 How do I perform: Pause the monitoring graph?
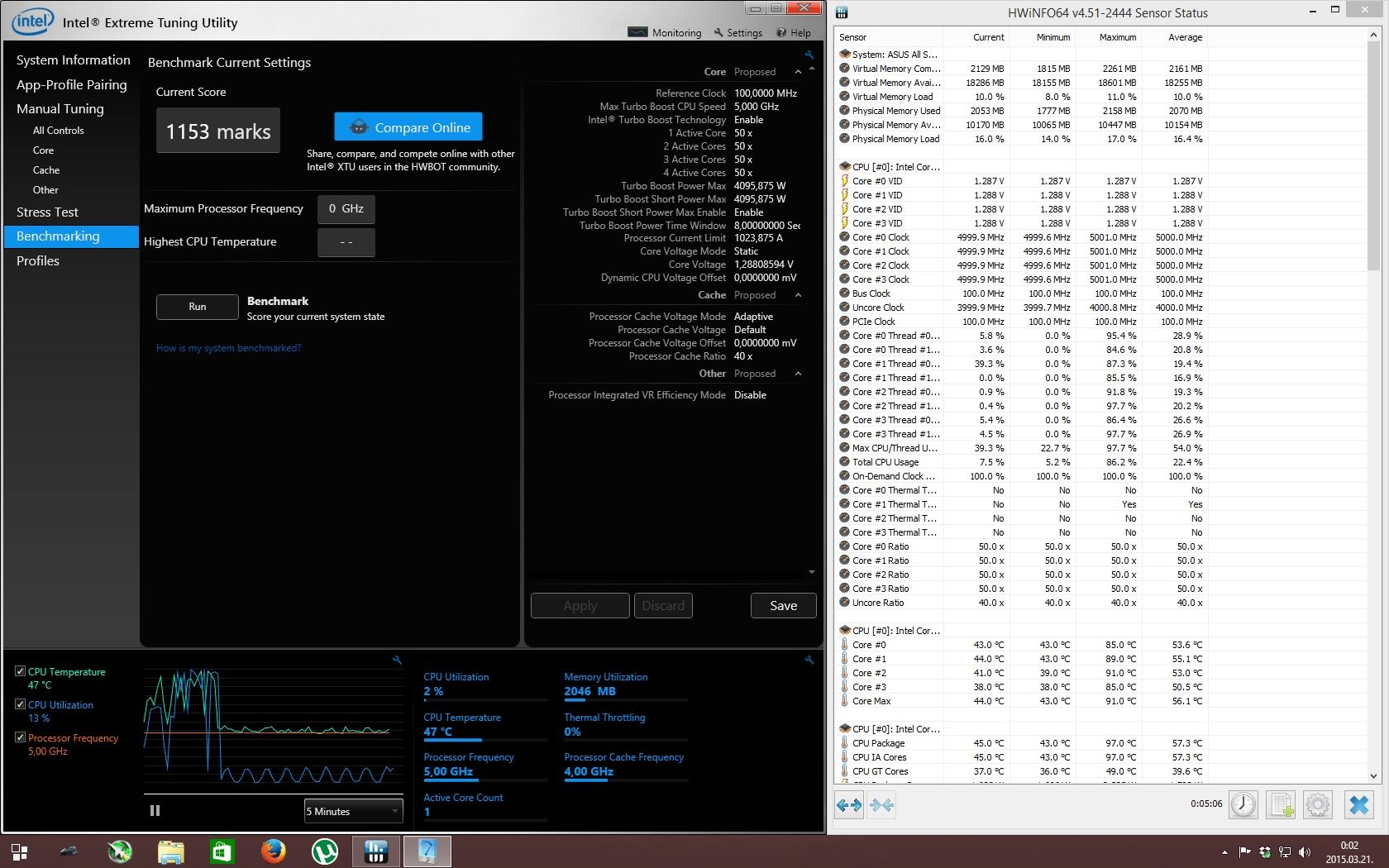tap(155, 811)
